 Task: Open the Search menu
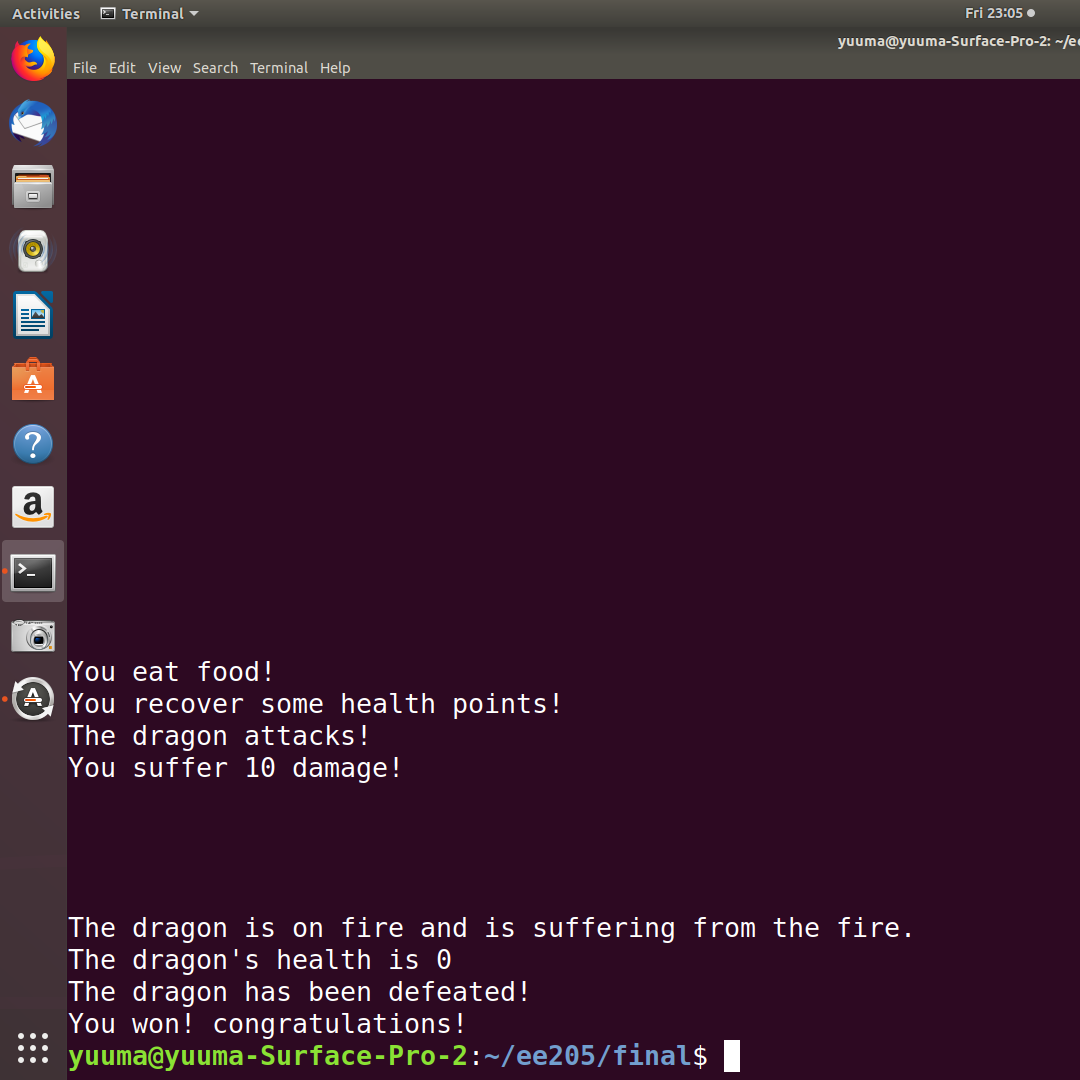coord(215,68)
